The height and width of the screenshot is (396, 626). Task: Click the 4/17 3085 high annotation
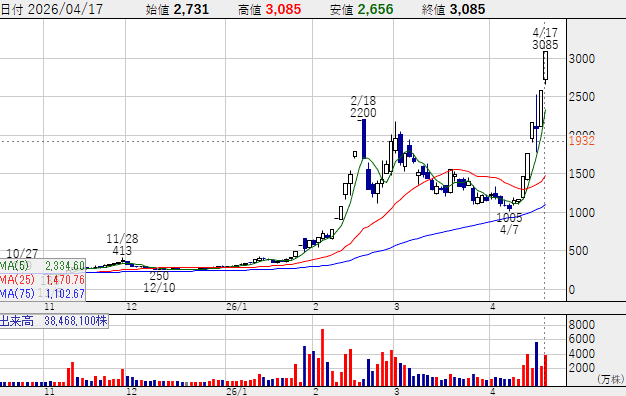(545, 39)
